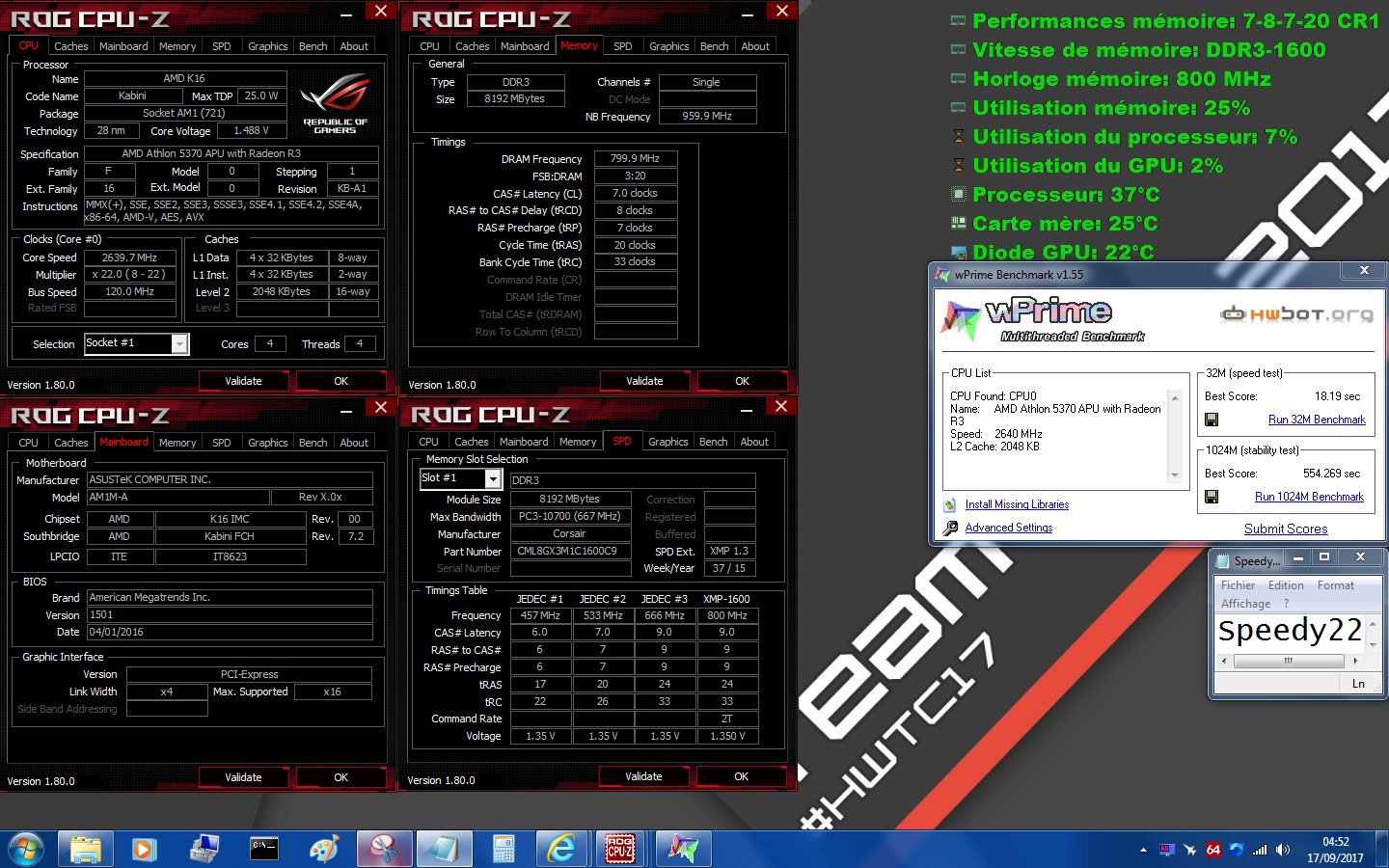Click the wrench icon beside Advanced Settings
This screenshot has height=868, width=1389.
point(950,528)
